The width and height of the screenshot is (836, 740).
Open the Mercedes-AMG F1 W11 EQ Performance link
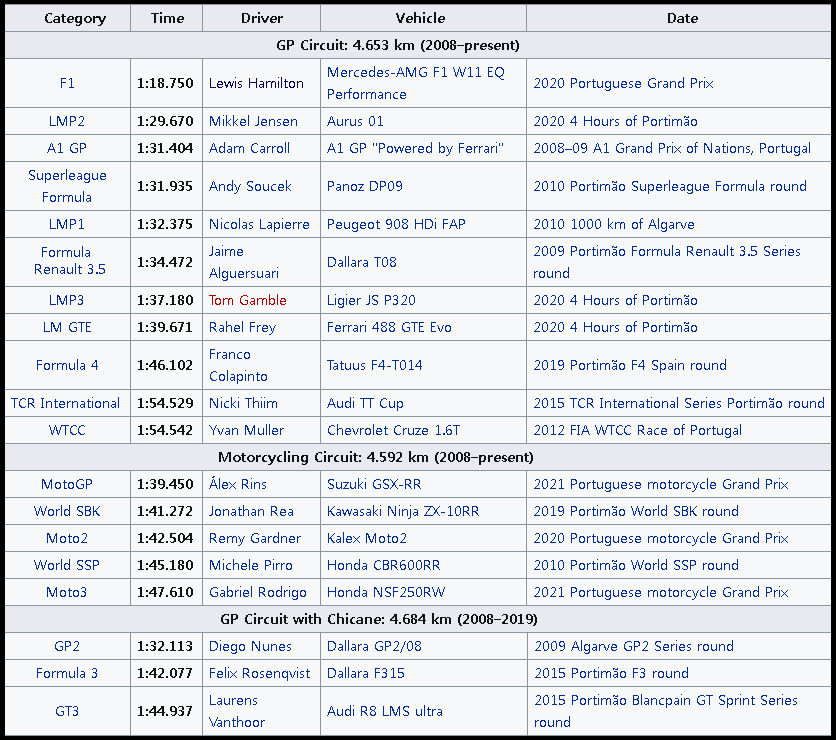(415, 83)
